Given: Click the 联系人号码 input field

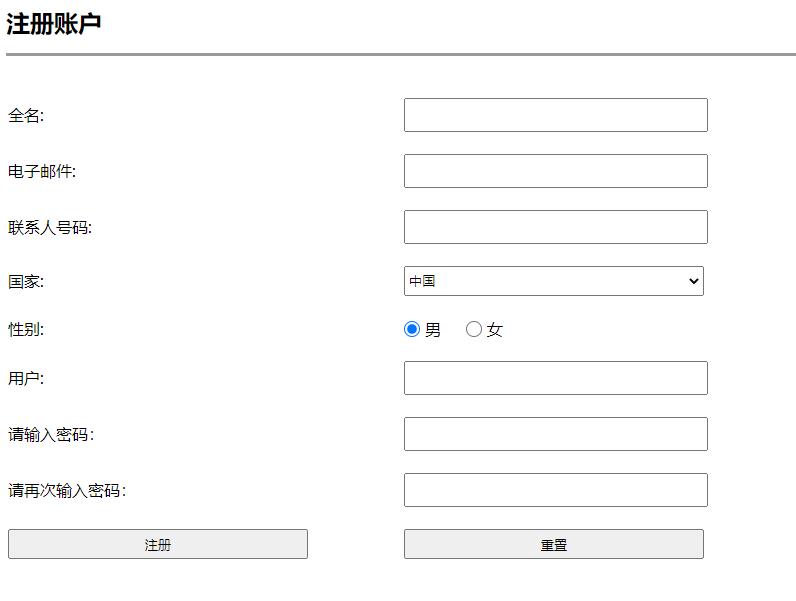Looking at the screenshot, I should tap(555, 227).
